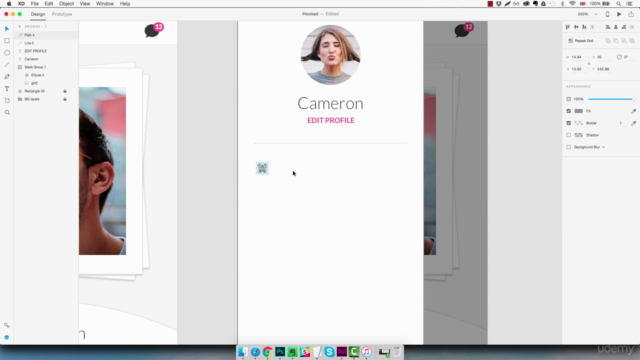Select the Artboard tool
This screenshot has width=640, height=360.
point(7,100)
